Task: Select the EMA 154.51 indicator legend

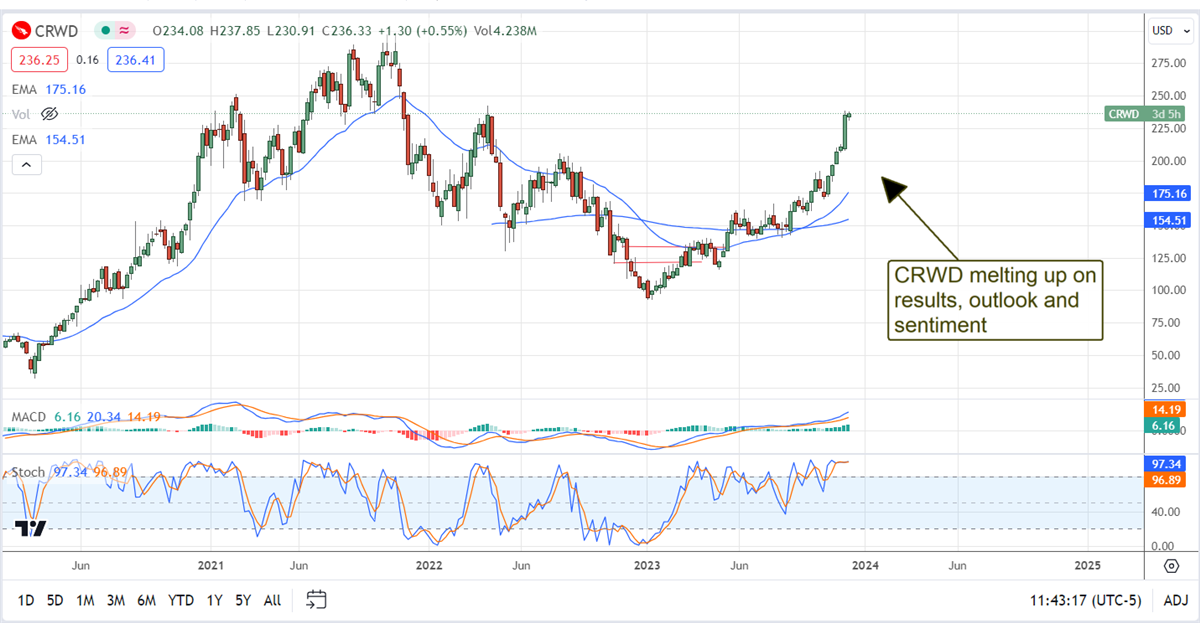Action: [x=49, y=140]
